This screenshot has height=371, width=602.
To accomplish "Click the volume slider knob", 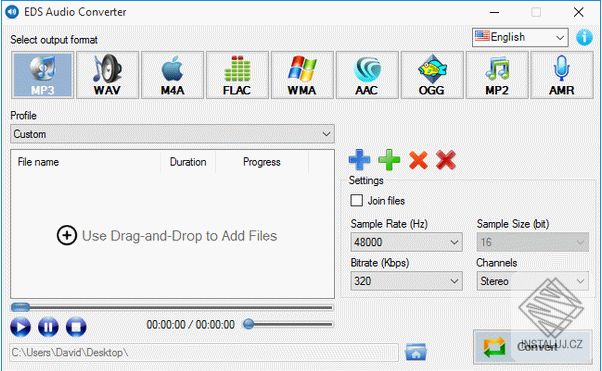I will pos(249,324).
